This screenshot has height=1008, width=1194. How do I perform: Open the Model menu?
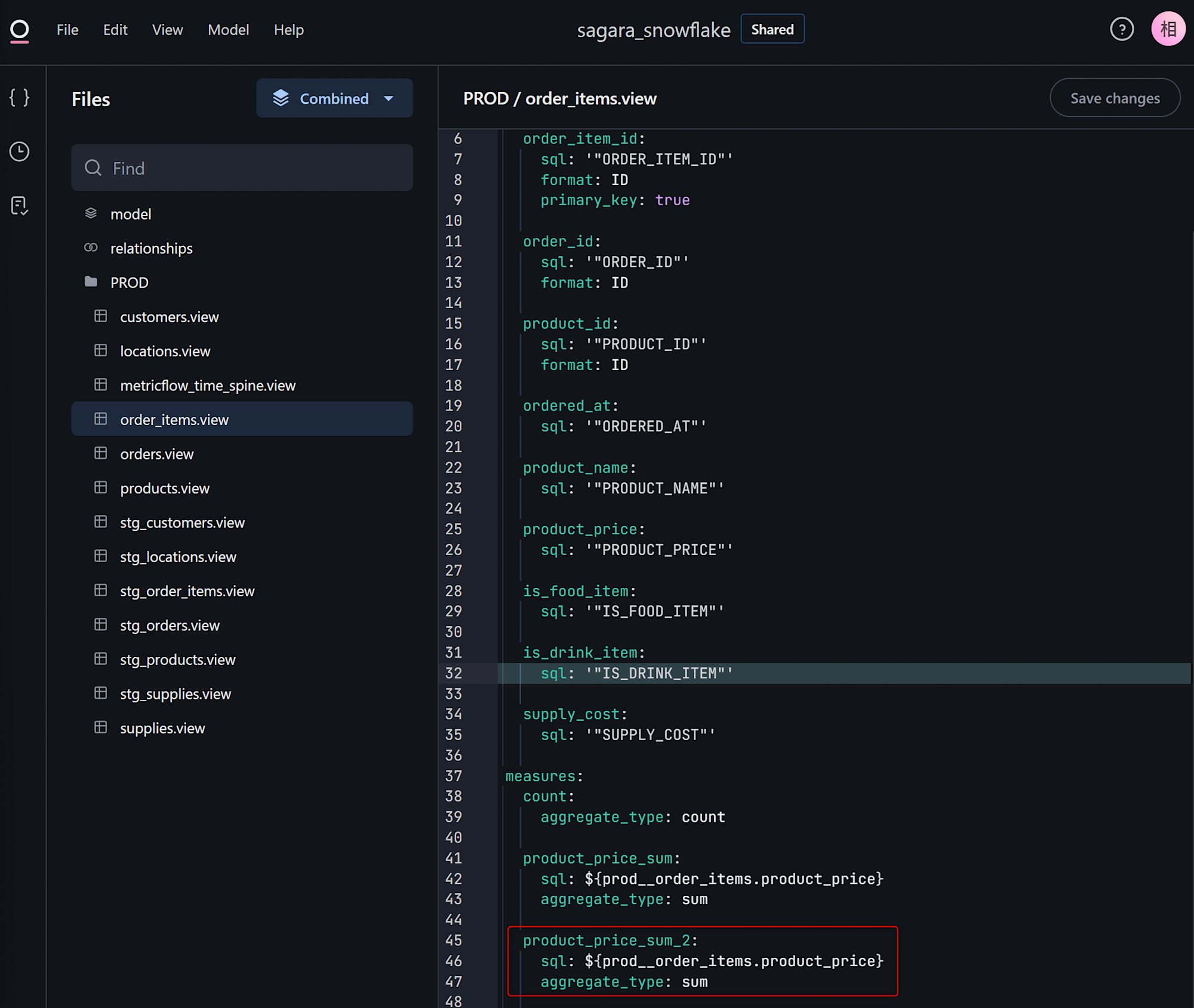pyautogui.click(x=228, y=30)
